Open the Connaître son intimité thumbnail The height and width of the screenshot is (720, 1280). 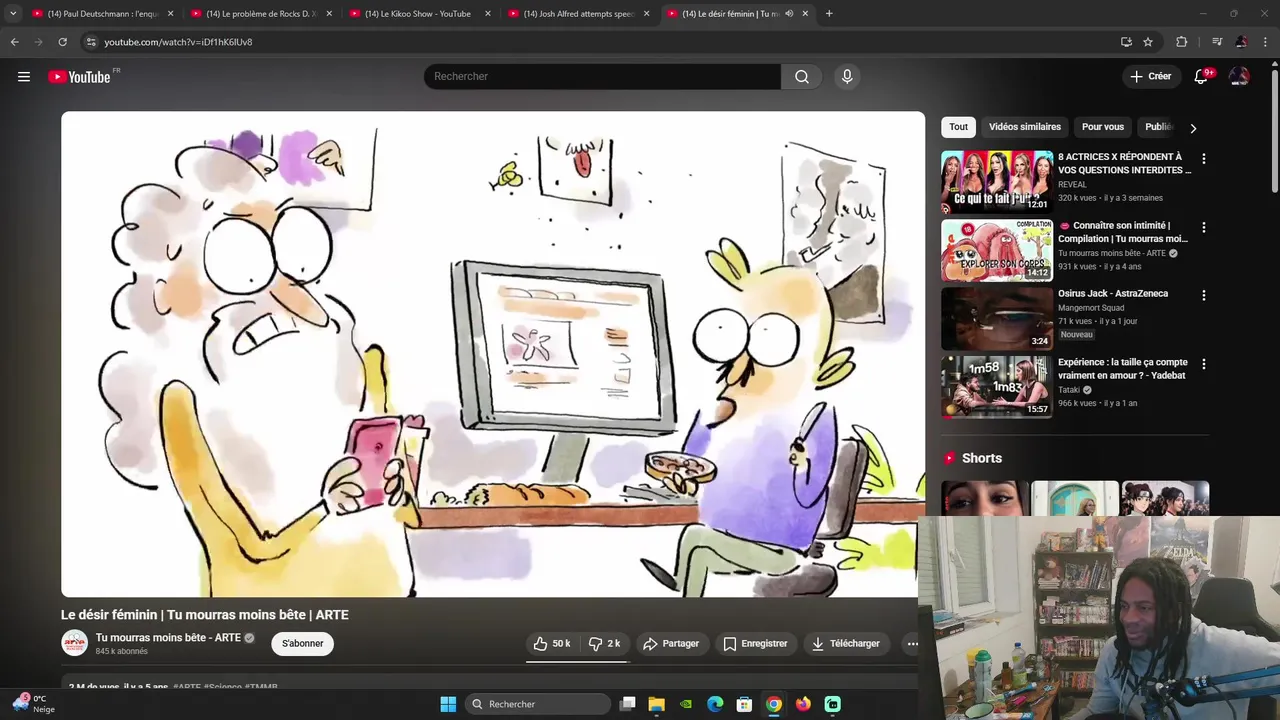point(997,250)
